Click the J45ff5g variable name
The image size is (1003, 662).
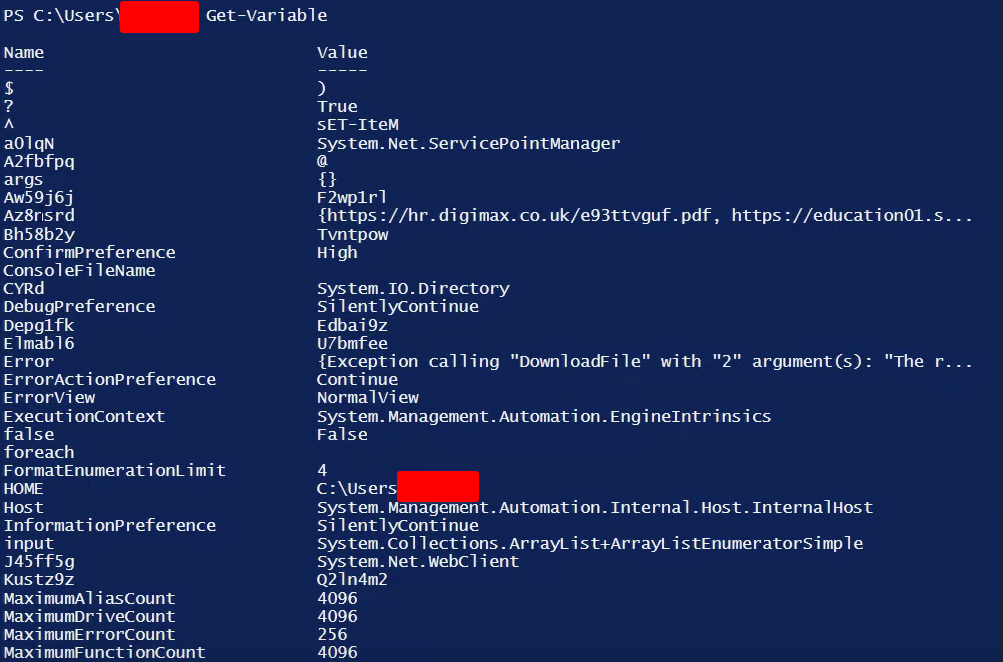pos(39,562)
